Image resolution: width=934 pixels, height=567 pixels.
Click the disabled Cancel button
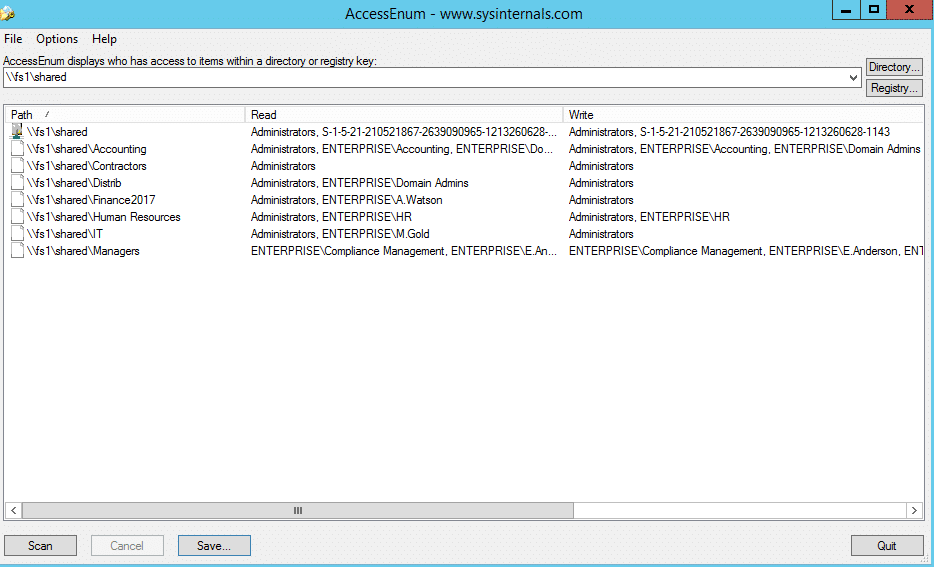(x=127, y=546)
